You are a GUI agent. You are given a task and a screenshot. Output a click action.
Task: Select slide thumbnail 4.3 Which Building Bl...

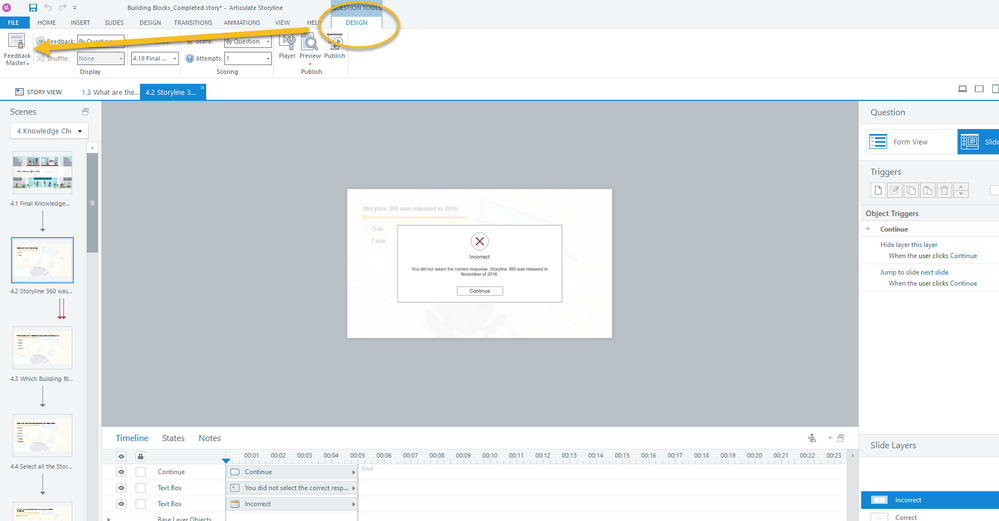click(42, 348)
